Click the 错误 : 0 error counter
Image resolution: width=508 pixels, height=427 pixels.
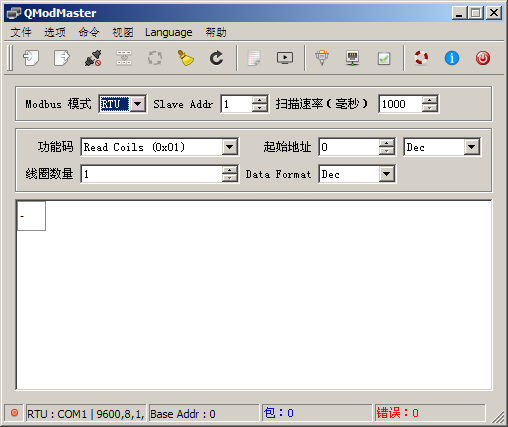click(x=397, y=413)
